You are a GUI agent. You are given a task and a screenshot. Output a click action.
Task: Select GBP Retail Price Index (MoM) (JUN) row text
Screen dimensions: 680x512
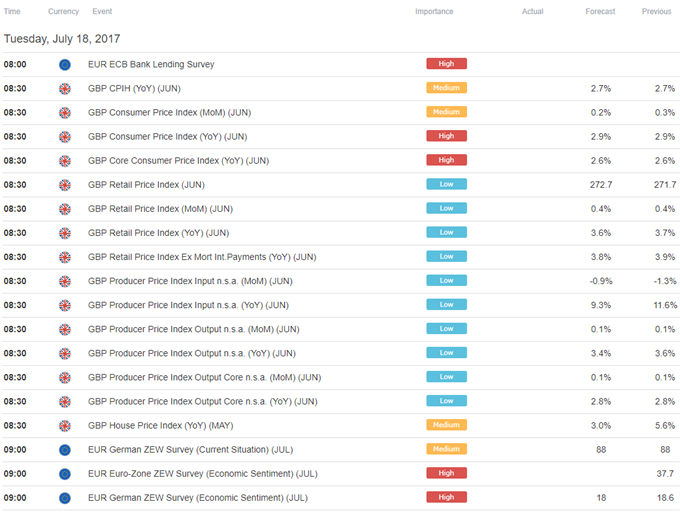point(160,209)
